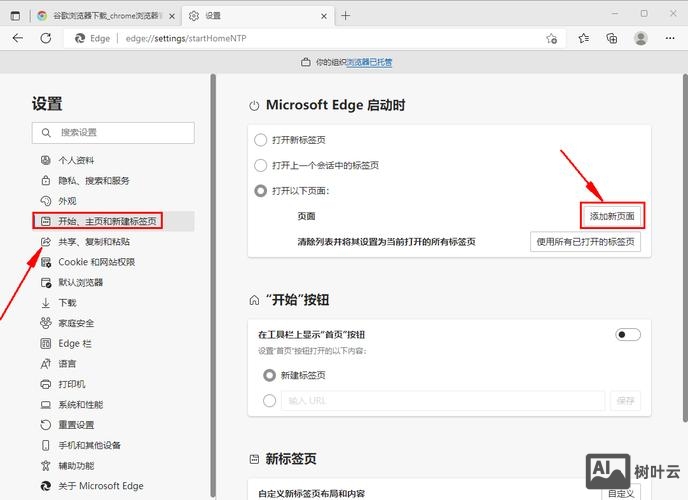
Task: Click the 搜索设置 search box
Action: click(x=113, y=132)
